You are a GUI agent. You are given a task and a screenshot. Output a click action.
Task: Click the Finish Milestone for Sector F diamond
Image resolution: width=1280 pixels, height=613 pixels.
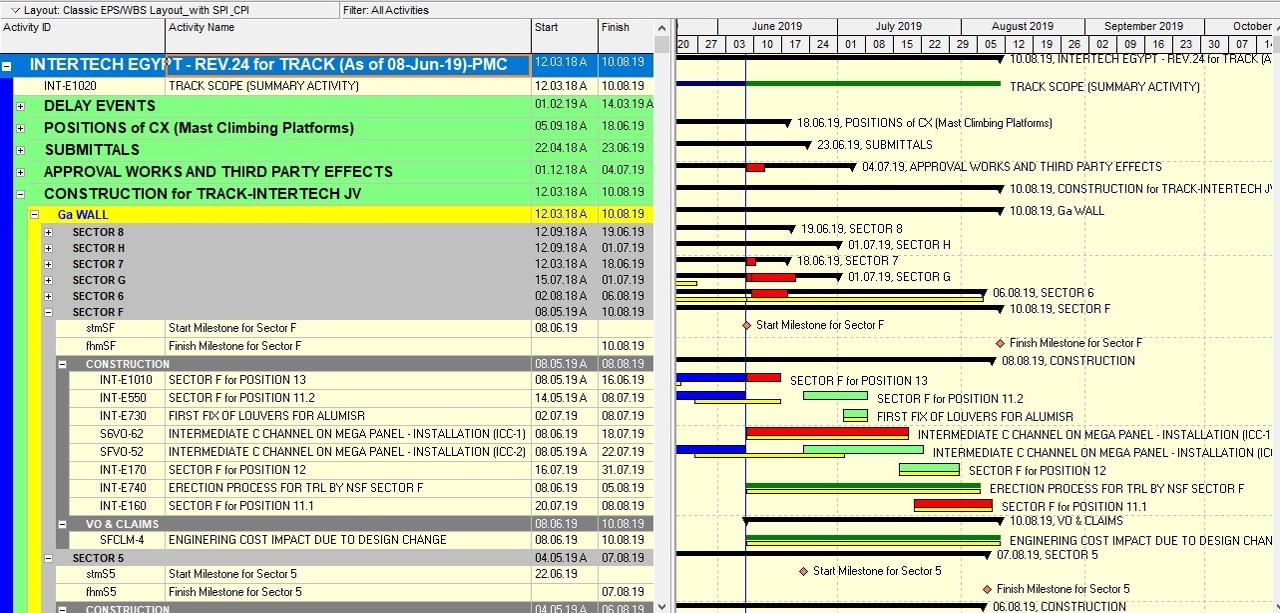(999, 343)
